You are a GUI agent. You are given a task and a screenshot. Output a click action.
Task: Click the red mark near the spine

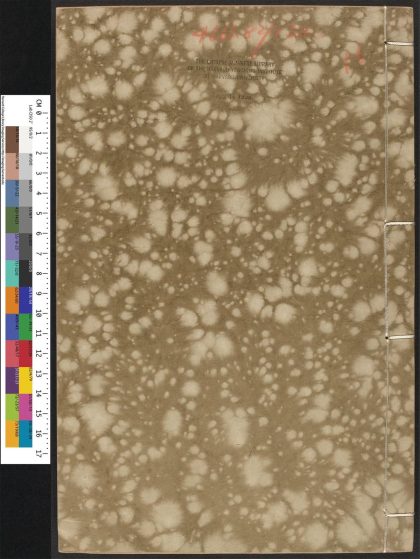point(354,61)
